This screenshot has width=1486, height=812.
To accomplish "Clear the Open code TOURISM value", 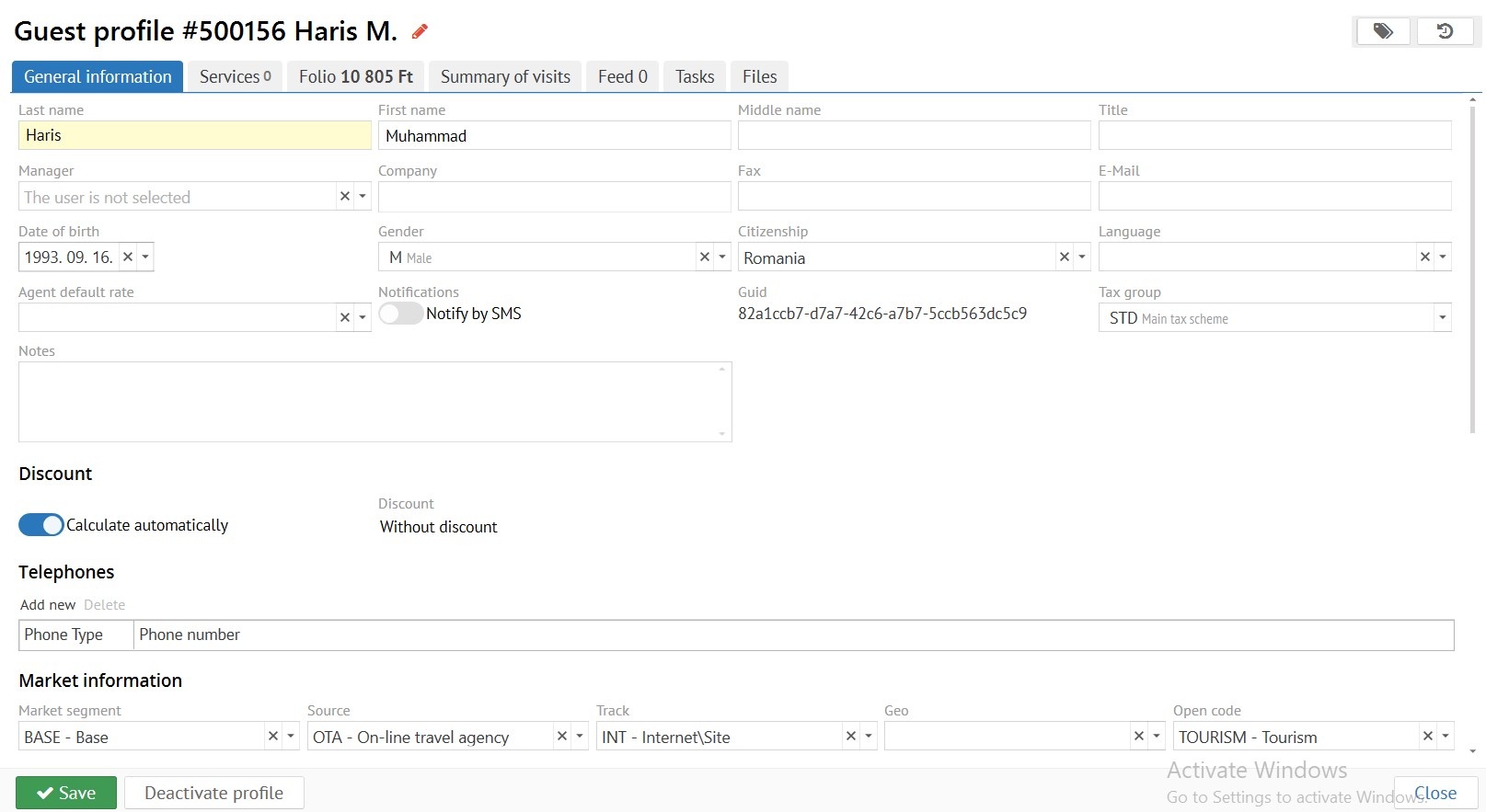I will 1428,737.
